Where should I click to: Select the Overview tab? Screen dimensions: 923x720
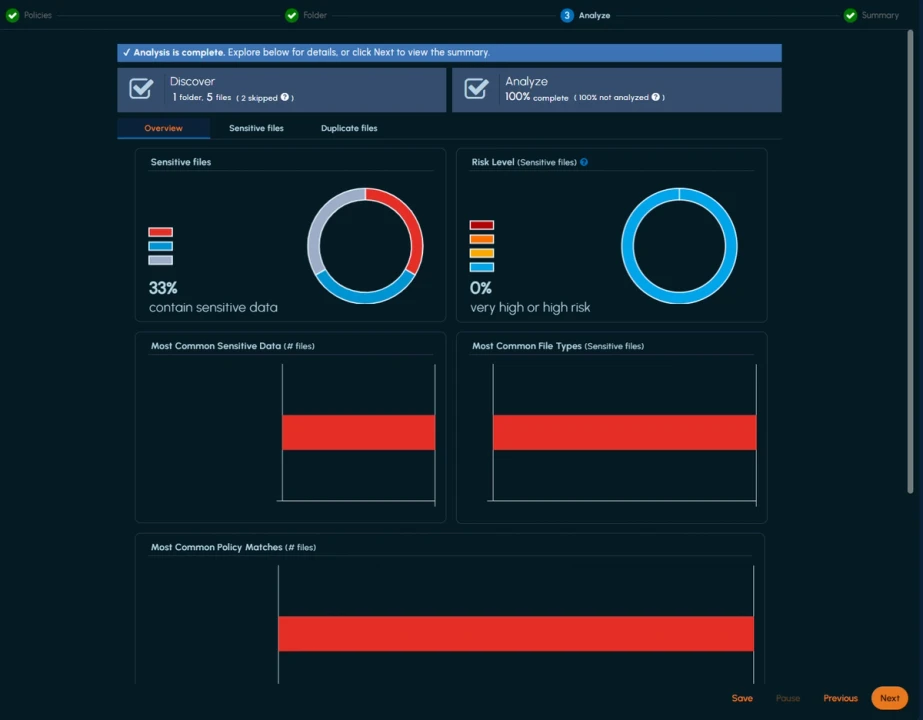tap(163, 128)
